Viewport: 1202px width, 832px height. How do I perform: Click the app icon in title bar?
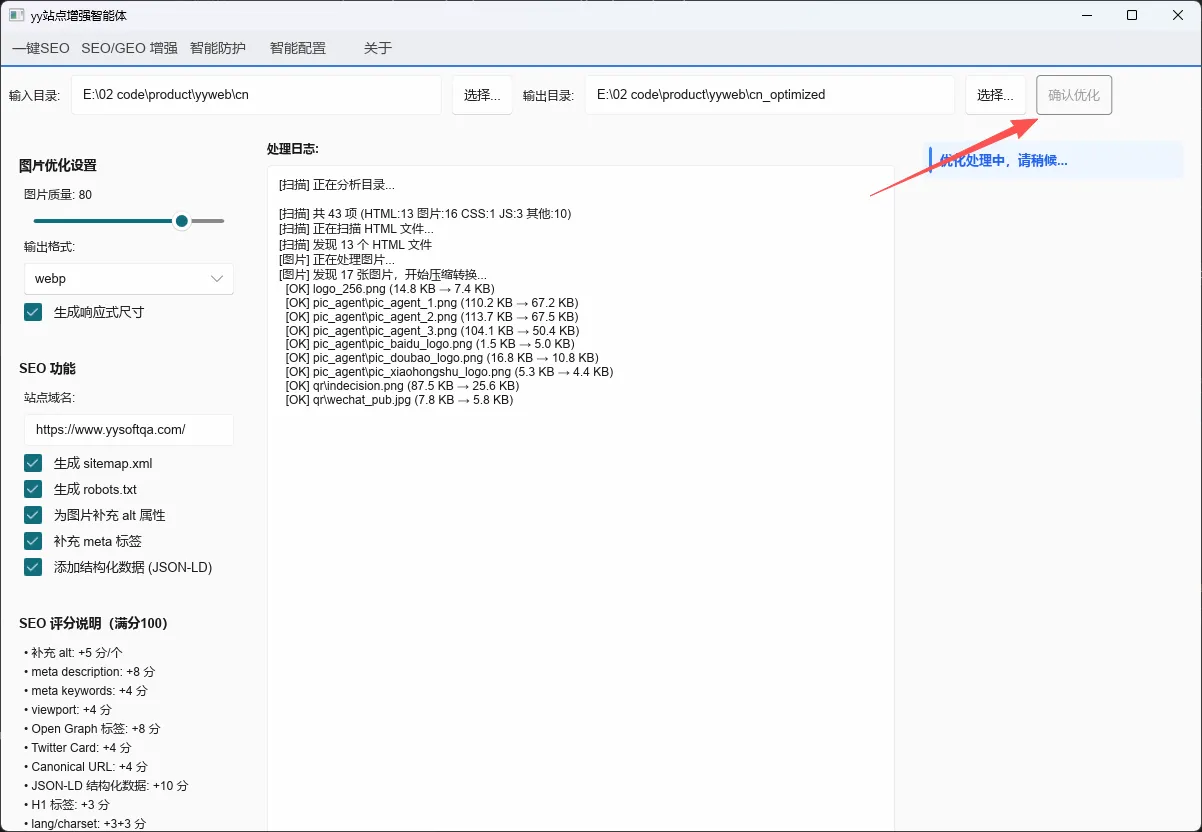(16, 15)
